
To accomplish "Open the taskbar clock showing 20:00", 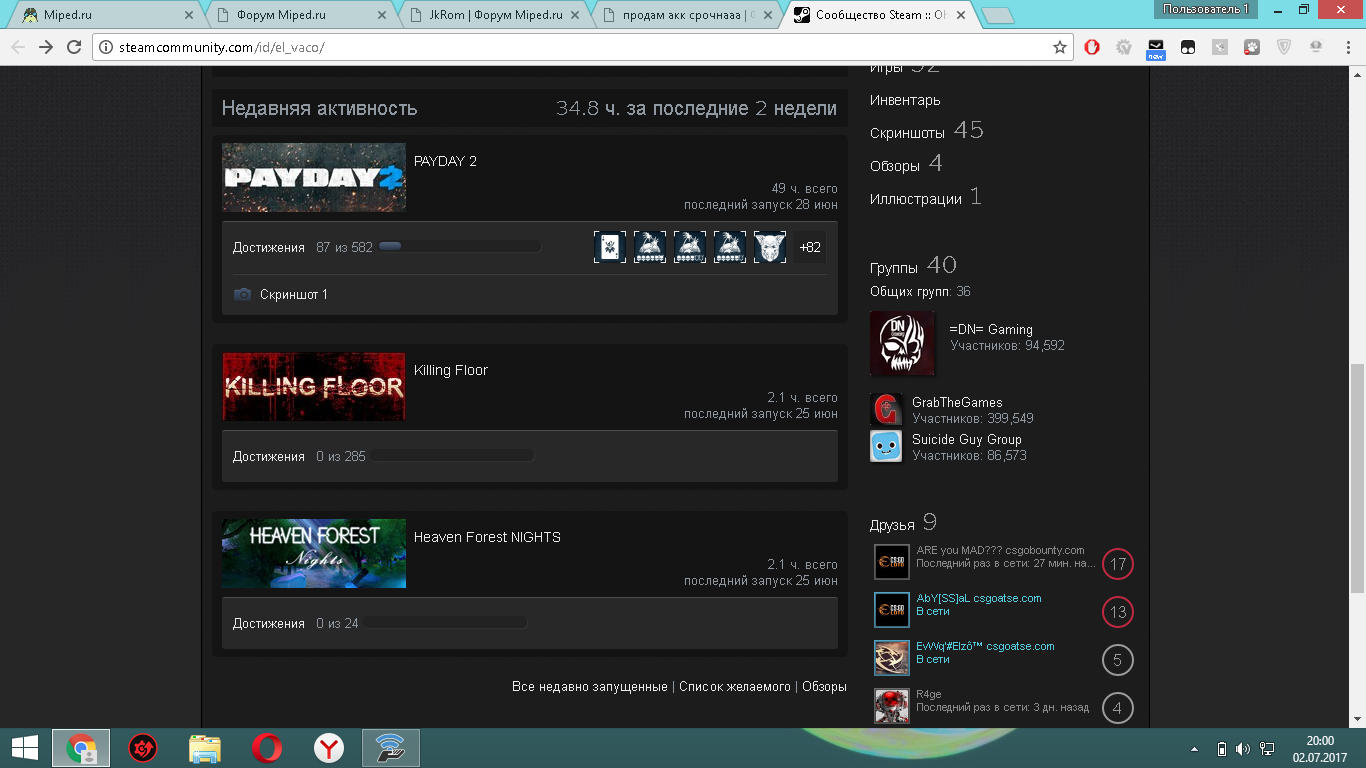I will (x=1320, y=748).
